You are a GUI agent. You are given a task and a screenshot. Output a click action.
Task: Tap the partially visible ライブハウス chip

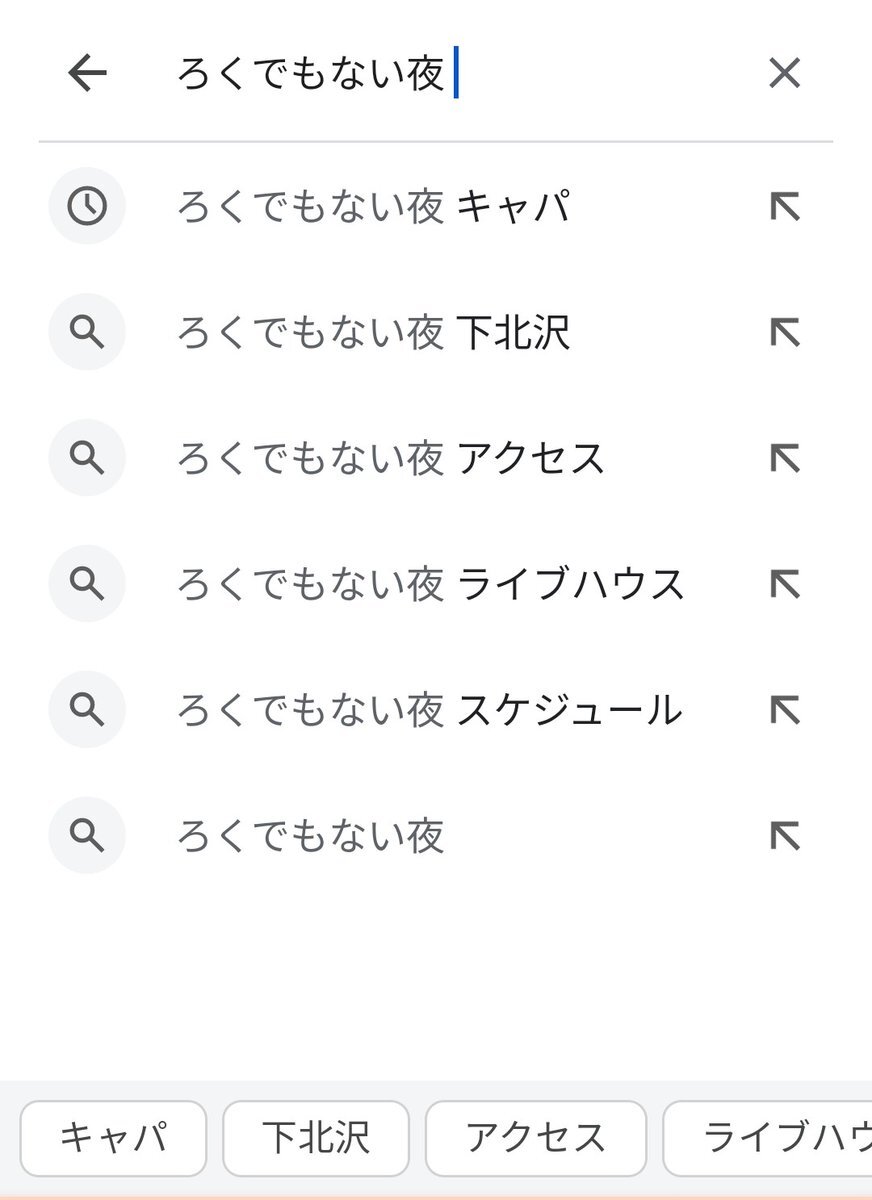767,1138
